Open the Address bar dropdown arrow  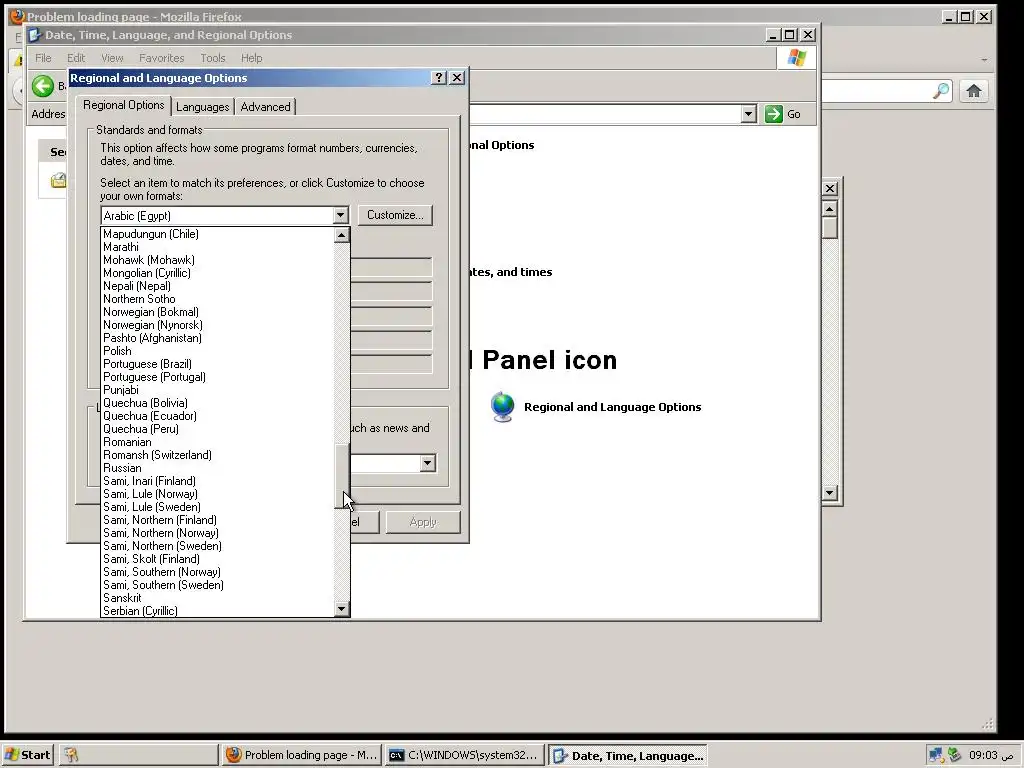click(748, 114)
